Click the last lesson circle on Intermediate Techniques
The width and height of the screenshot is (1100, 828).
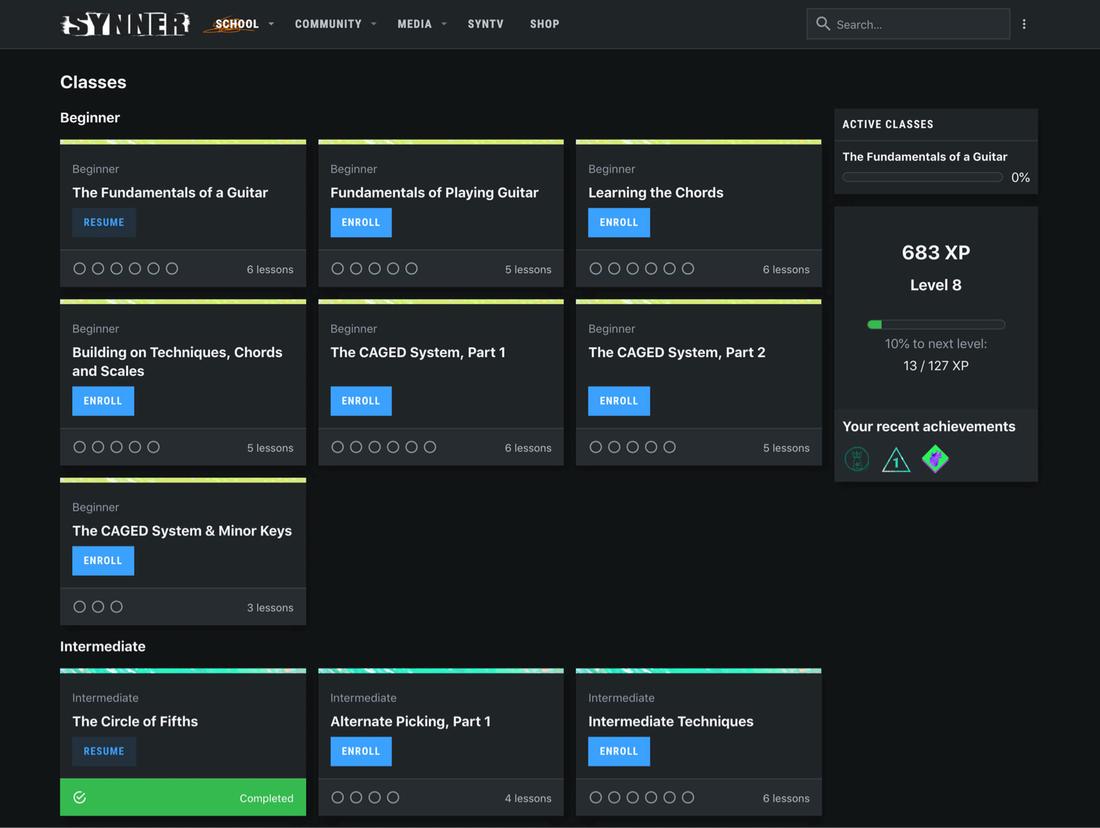point(688,797)
